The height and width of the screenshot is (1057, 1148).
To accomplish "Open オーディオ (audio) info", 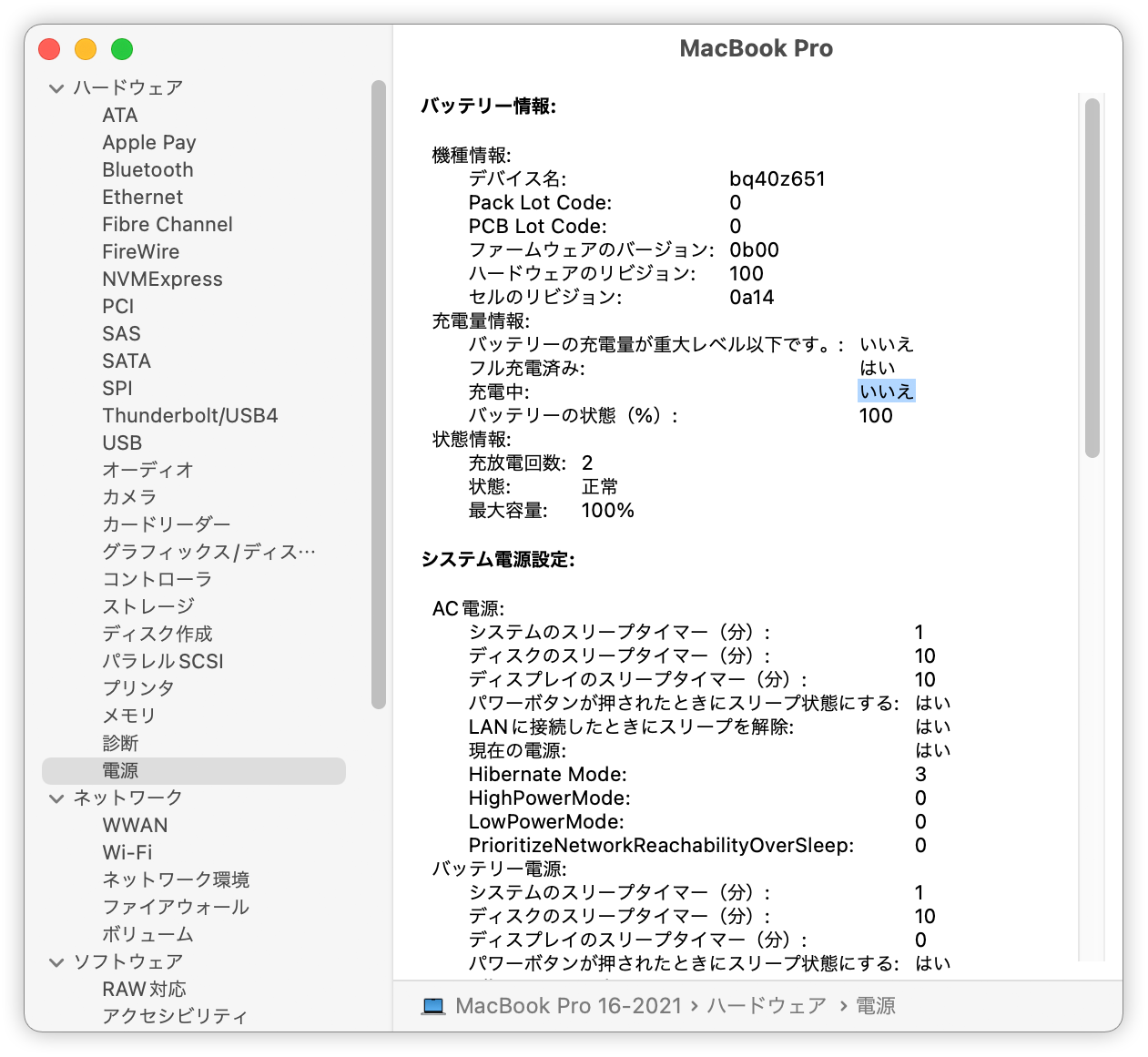I will click(x=147, y=471).
